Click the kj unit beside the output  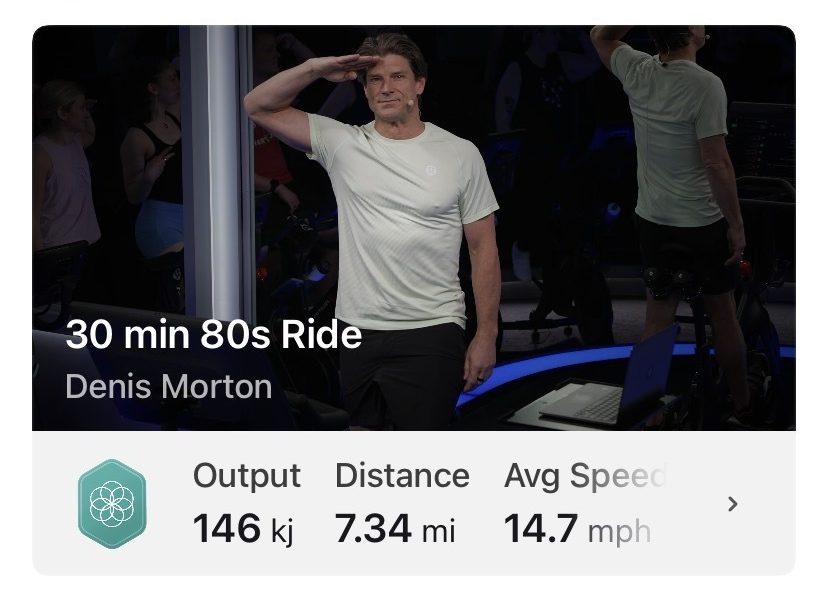pos(281,531)
